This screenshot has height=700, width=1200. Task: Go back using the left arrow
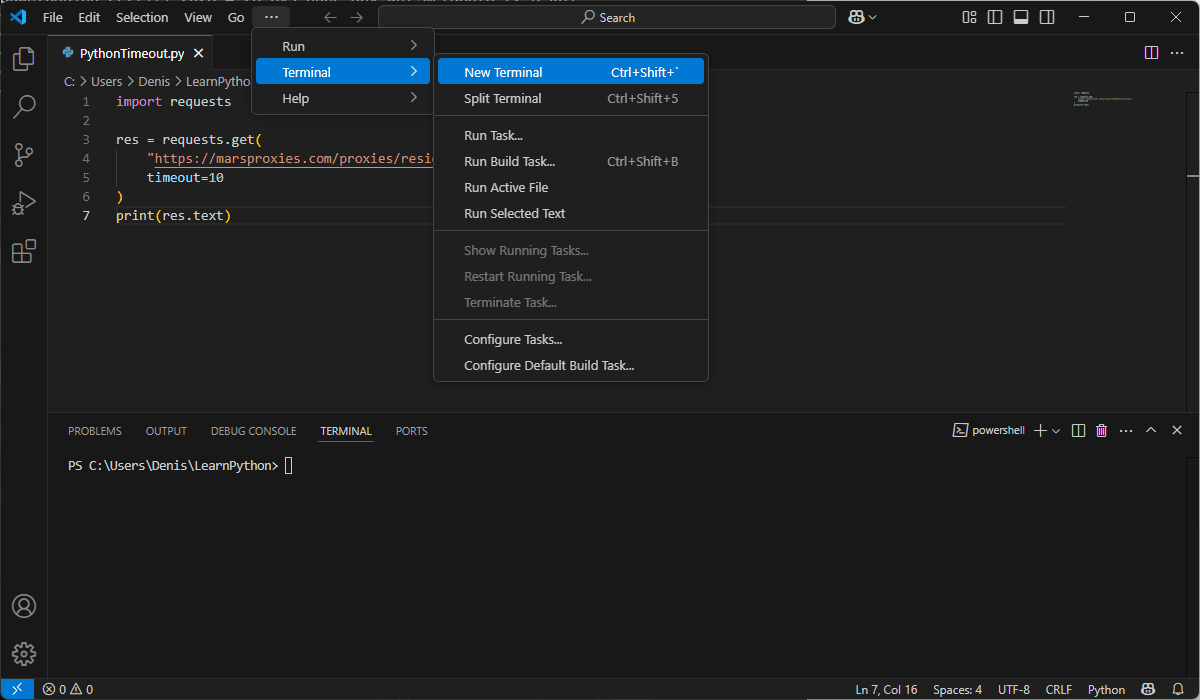330,17
